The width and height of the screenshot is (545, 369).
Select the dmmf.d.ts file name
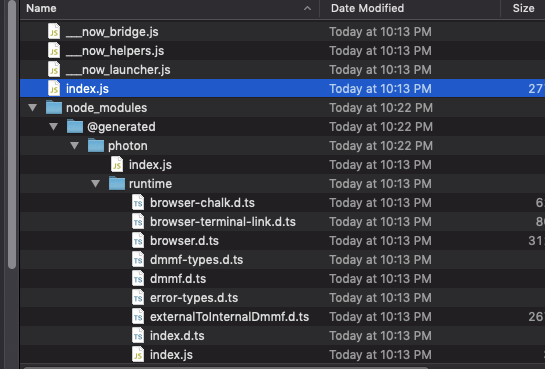(178, 279)
